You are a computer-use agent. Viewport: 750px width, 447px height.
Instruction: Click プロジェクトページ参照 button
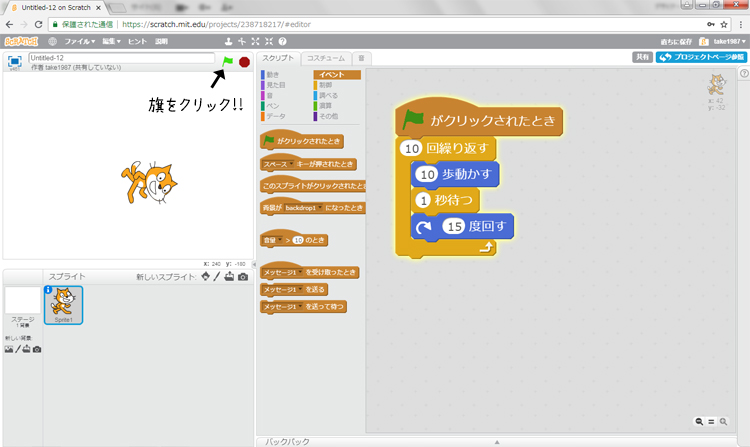(701, 57)
